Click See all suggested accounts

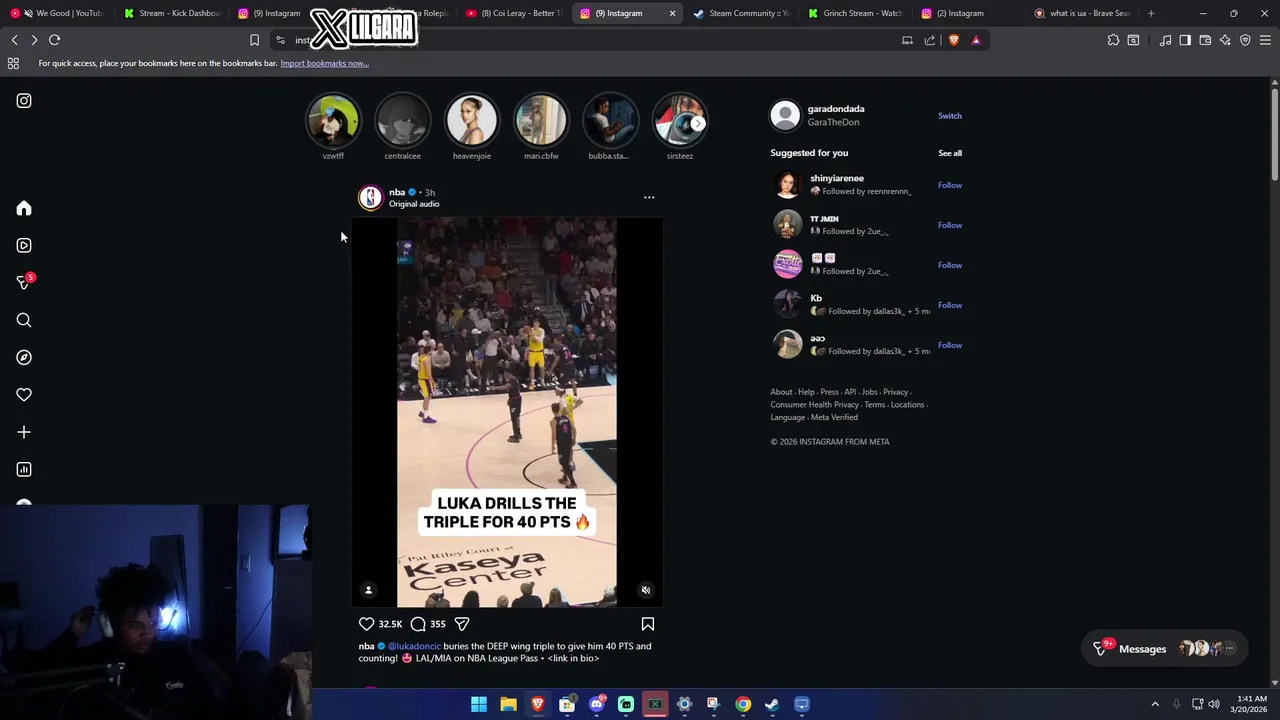click(949, 153)
